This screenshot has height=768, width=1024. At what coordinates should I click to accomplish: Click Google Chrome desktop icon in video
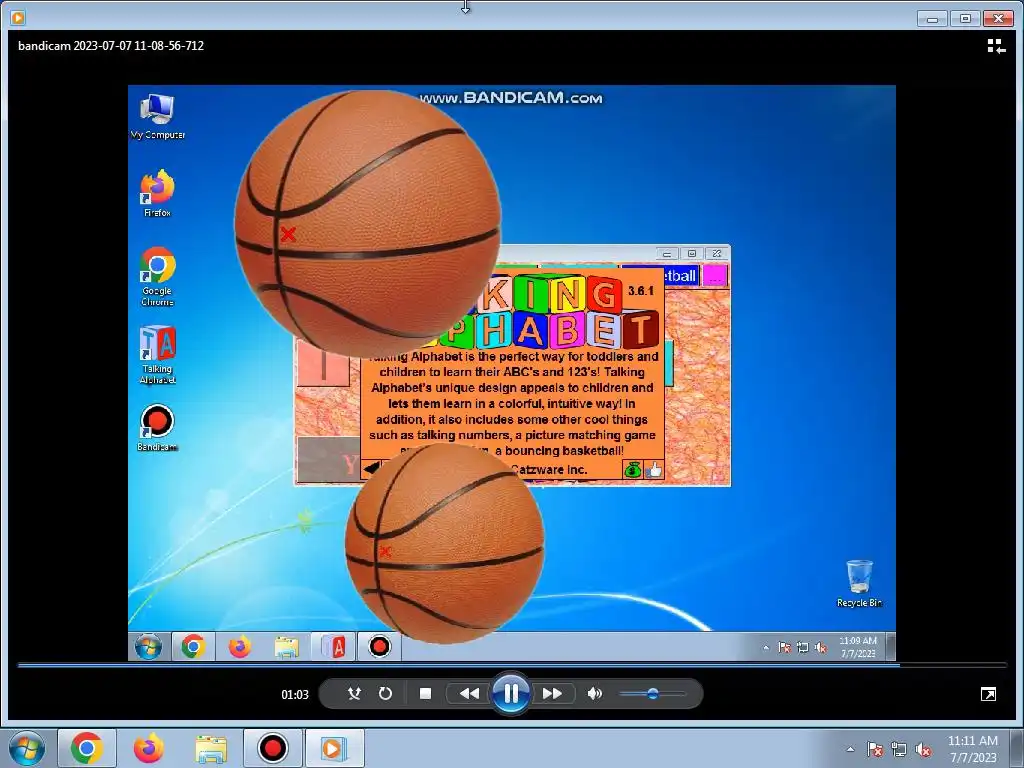coord(157,276)
